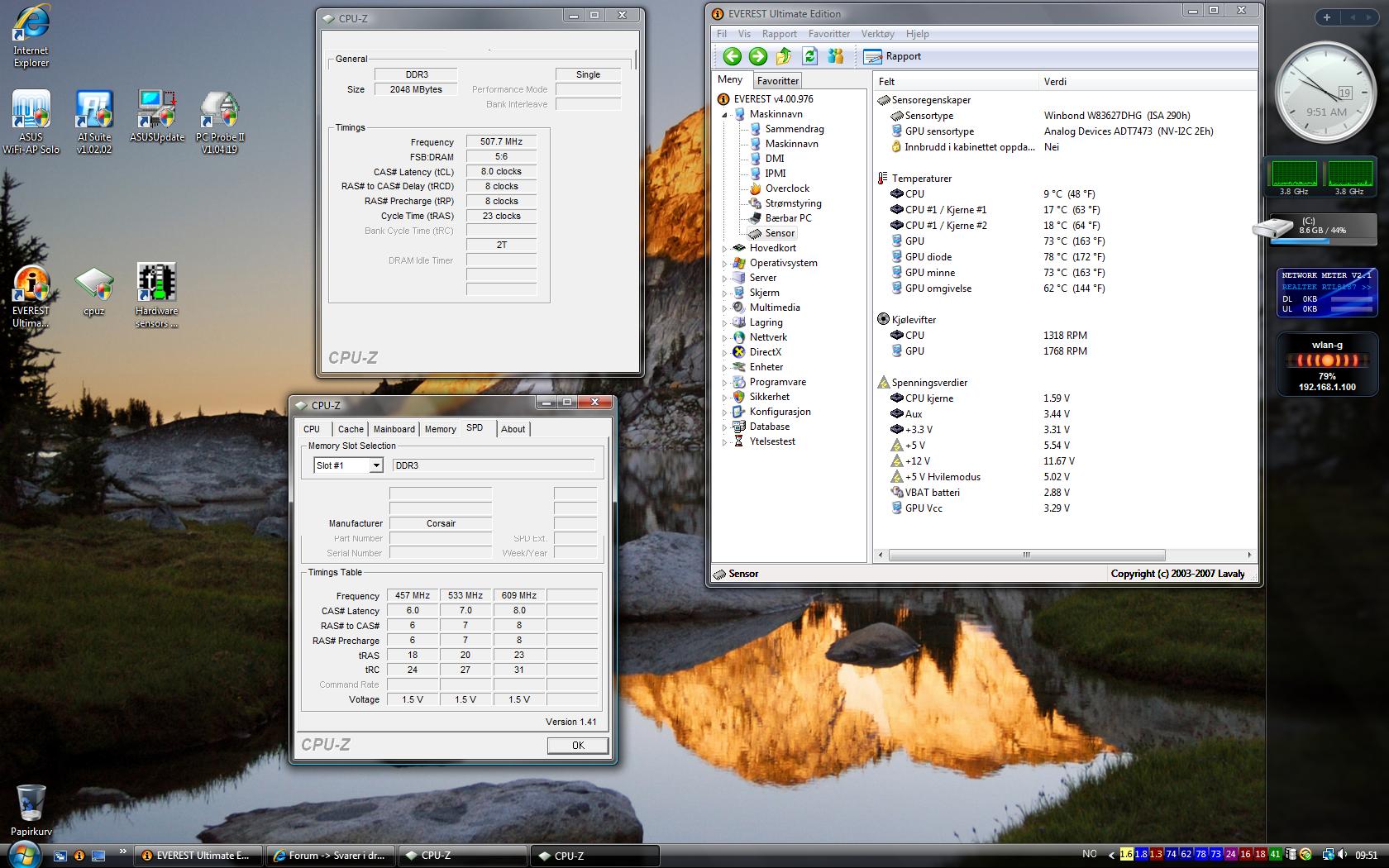Open the Rapport report button in EVEREST toolbar
The image size is (1389, 868).
pos(892,56)
